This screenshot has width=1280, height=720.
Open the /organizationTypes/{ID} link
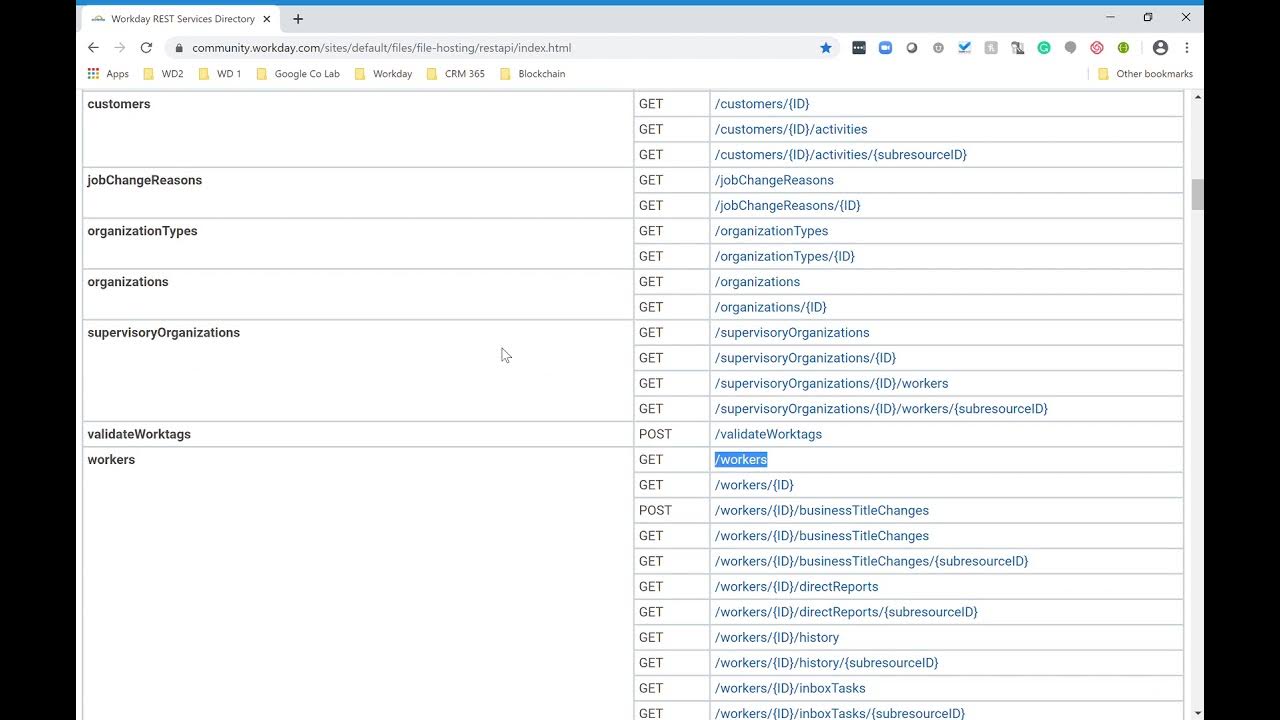(785, 257)
